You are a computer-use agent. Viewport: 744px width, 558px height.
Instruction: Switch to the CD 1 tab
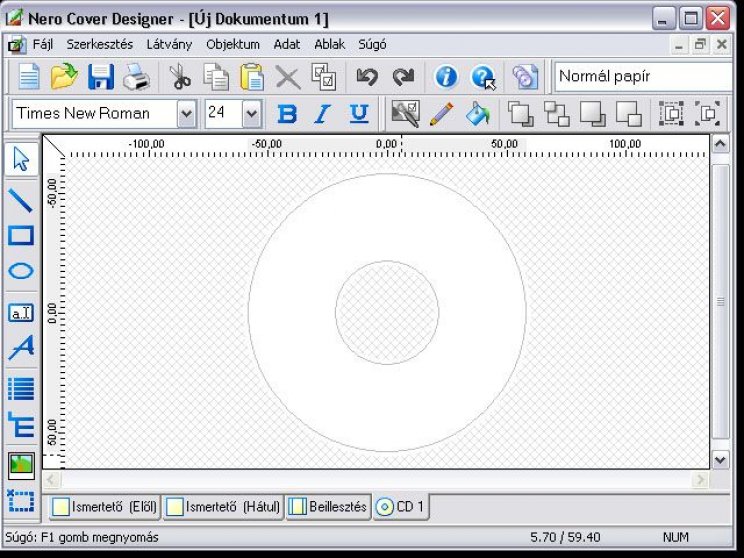coord(401,507)
